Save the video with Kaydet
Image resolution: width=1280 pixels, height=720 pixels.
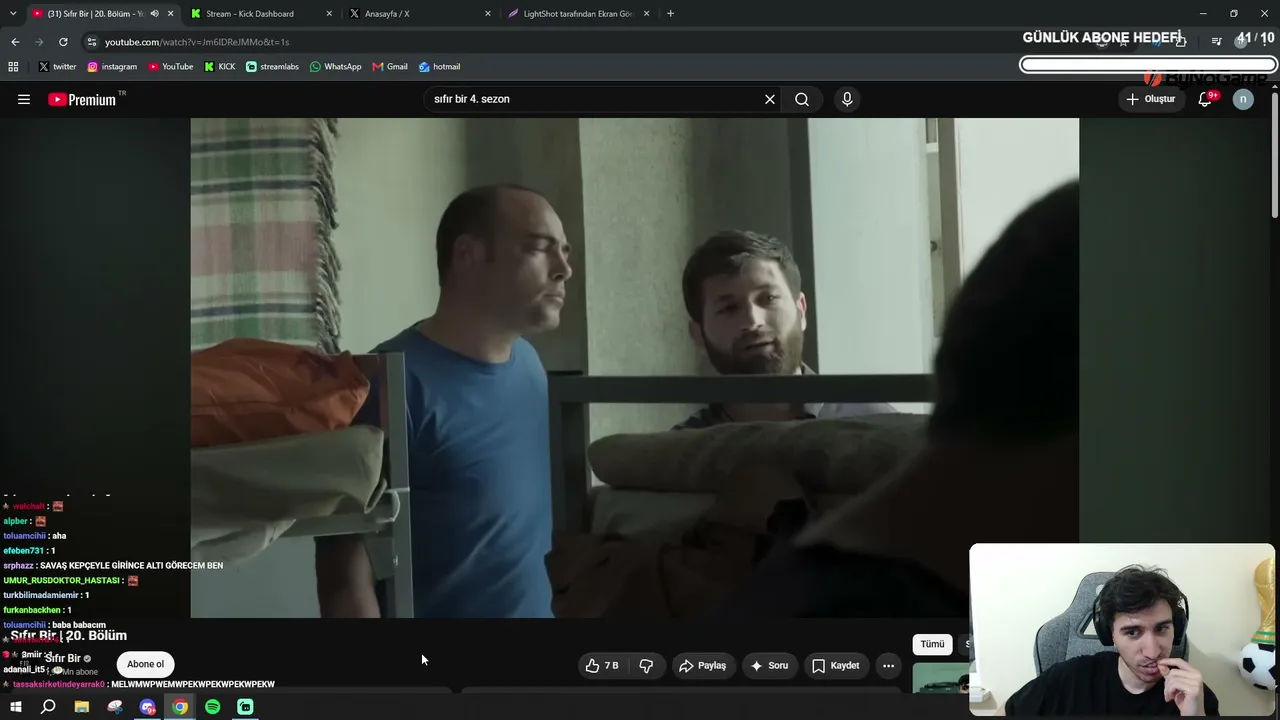point(836,665)
